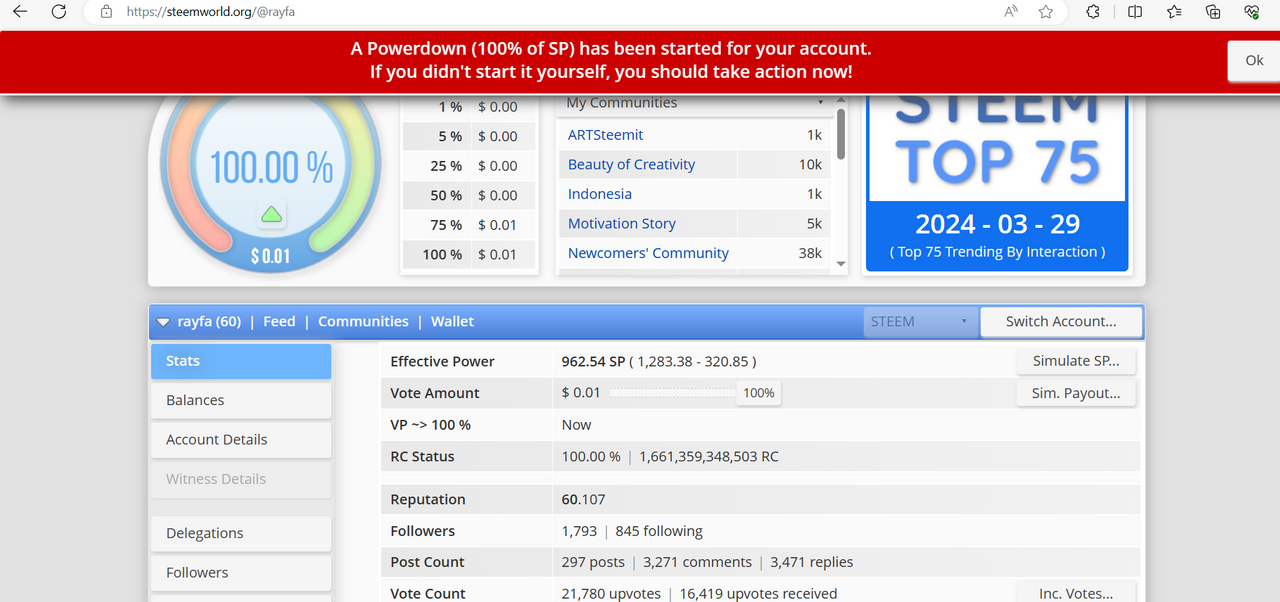Toggle the split screen icon
Viewport: 1280px width, 602px height.
1135,12
